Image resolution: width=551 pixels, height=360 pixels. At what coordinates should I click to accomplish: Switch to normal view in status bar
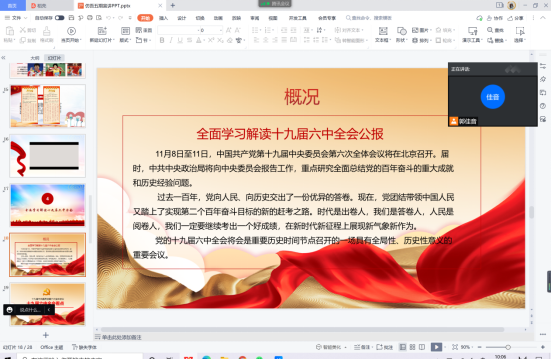pos(403,347)
